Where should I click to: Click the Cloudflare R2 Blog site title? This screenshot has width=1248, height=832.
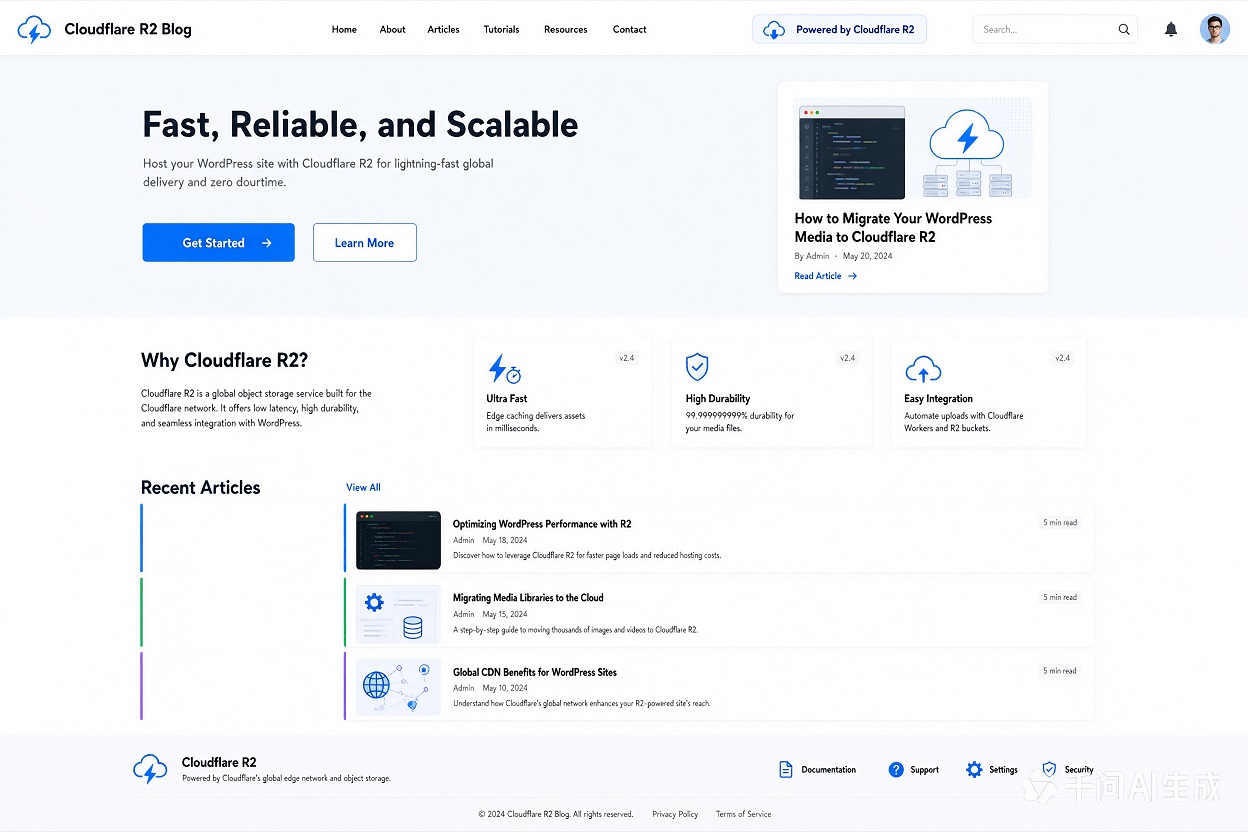pyautogui.click(x=128, y=29)
